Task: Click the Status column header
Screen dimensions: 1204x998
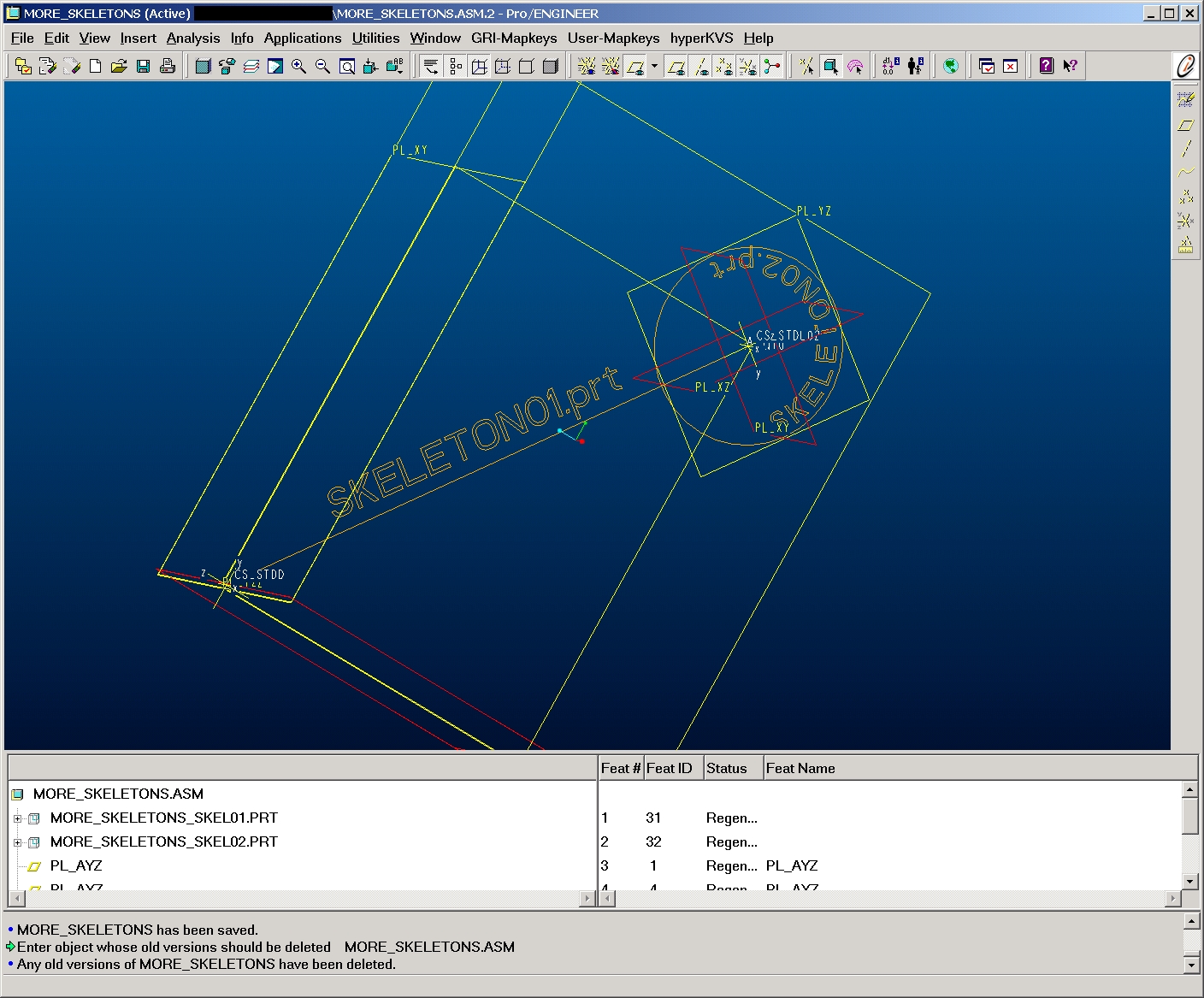Action: click(733, 768)
